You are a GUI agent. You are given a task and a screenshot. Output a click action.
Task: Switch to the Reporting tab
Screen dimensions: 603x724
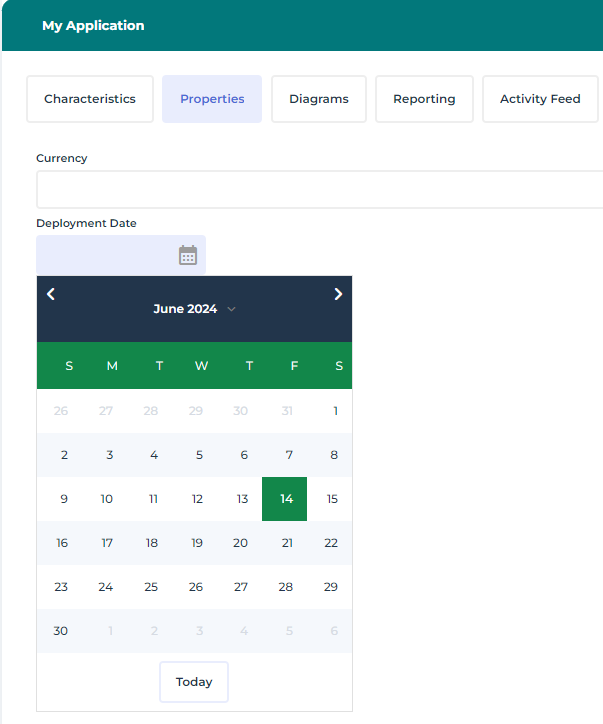pos(424,99)
